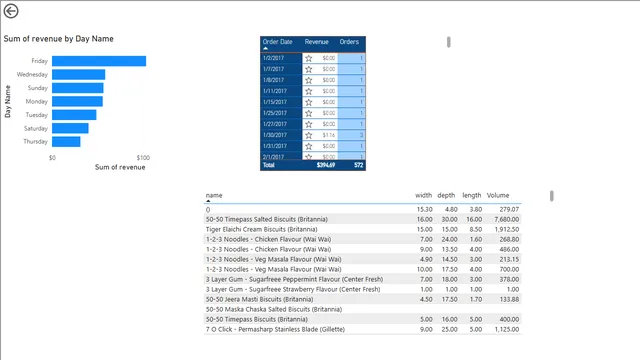
Task: Click the volume value 268.80
Action: (x=509, y=239)
